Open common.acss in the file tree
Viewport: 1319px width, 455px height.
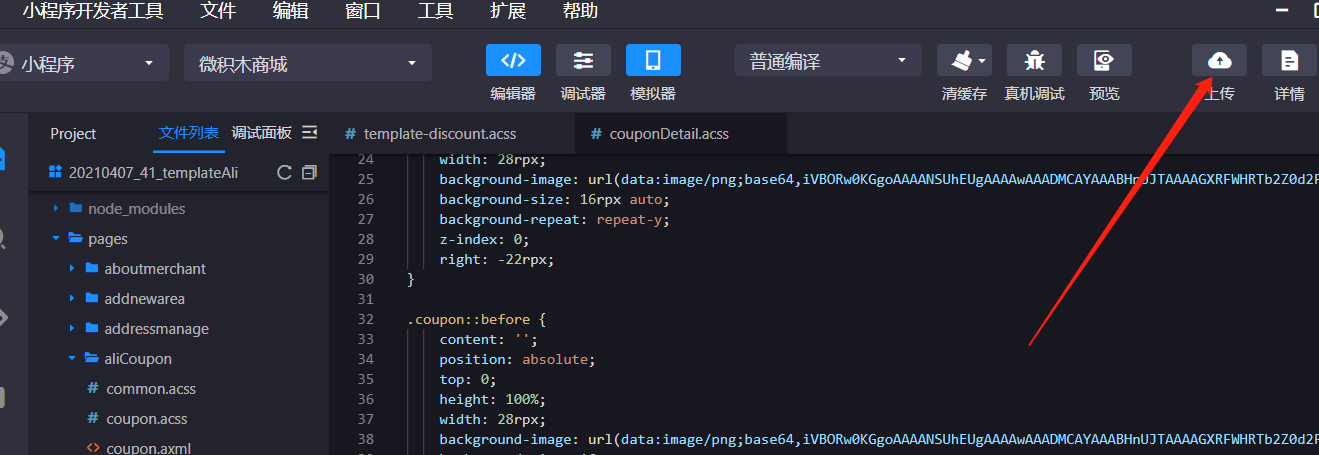pyautogui.click(x=151, y=389)
